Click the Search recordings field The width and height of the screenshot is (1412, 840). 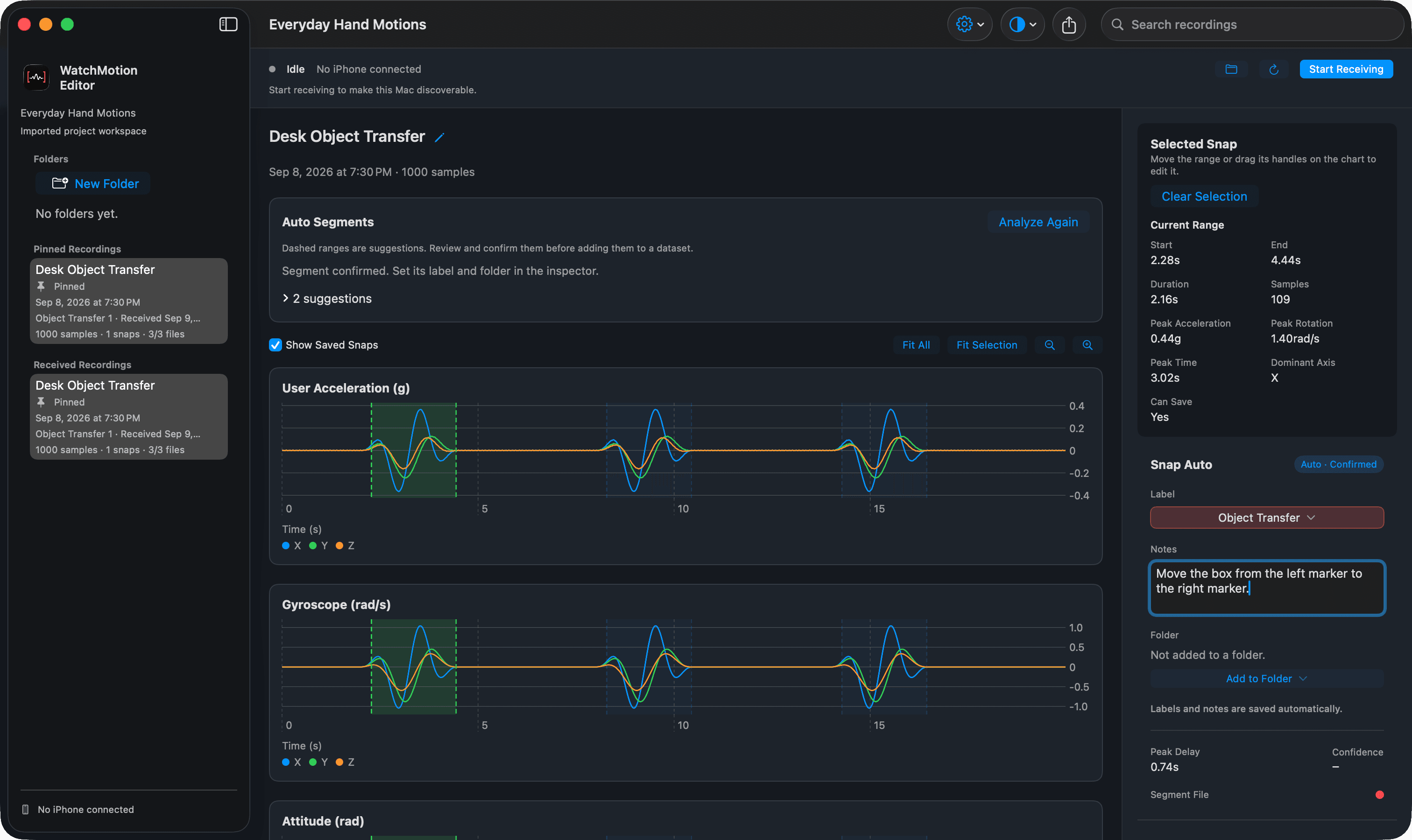(1252, 24)
